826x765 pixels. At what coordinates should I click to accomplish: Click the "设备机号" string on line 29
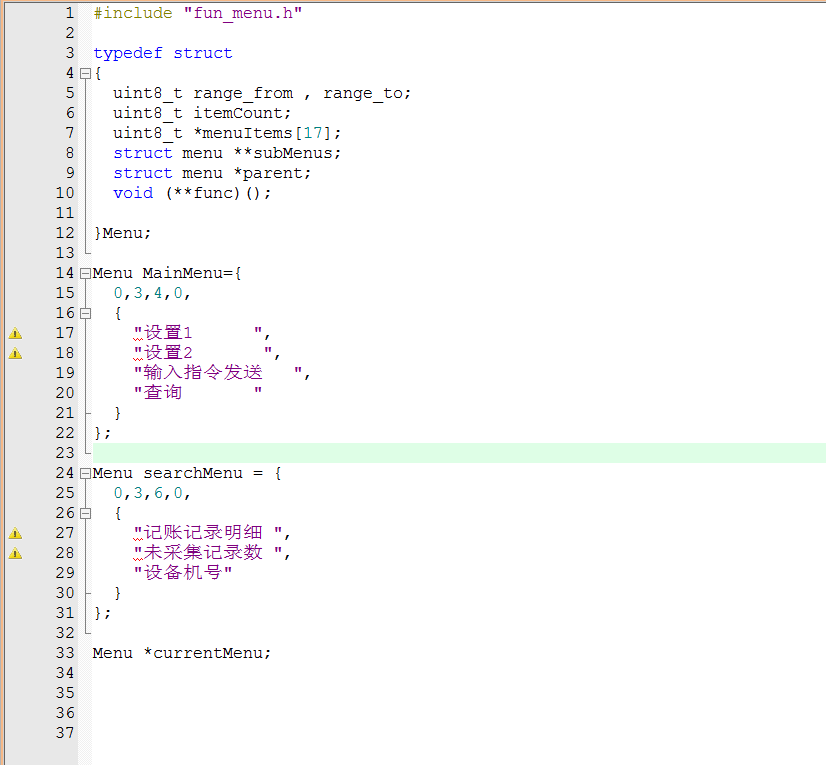pos(183,573)
